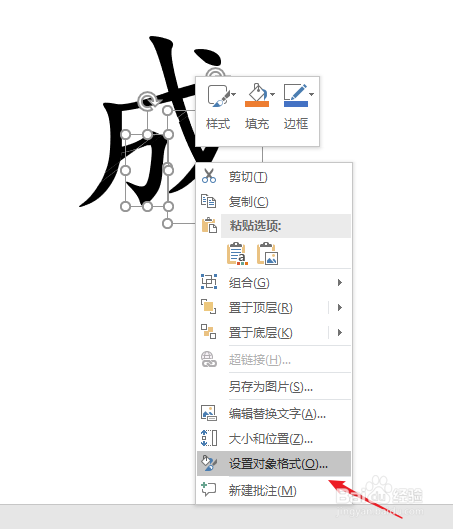Click the blue outline color bar
Viewport: 453px width, 529px height.
pyautogui.click(x=296, y=104)
